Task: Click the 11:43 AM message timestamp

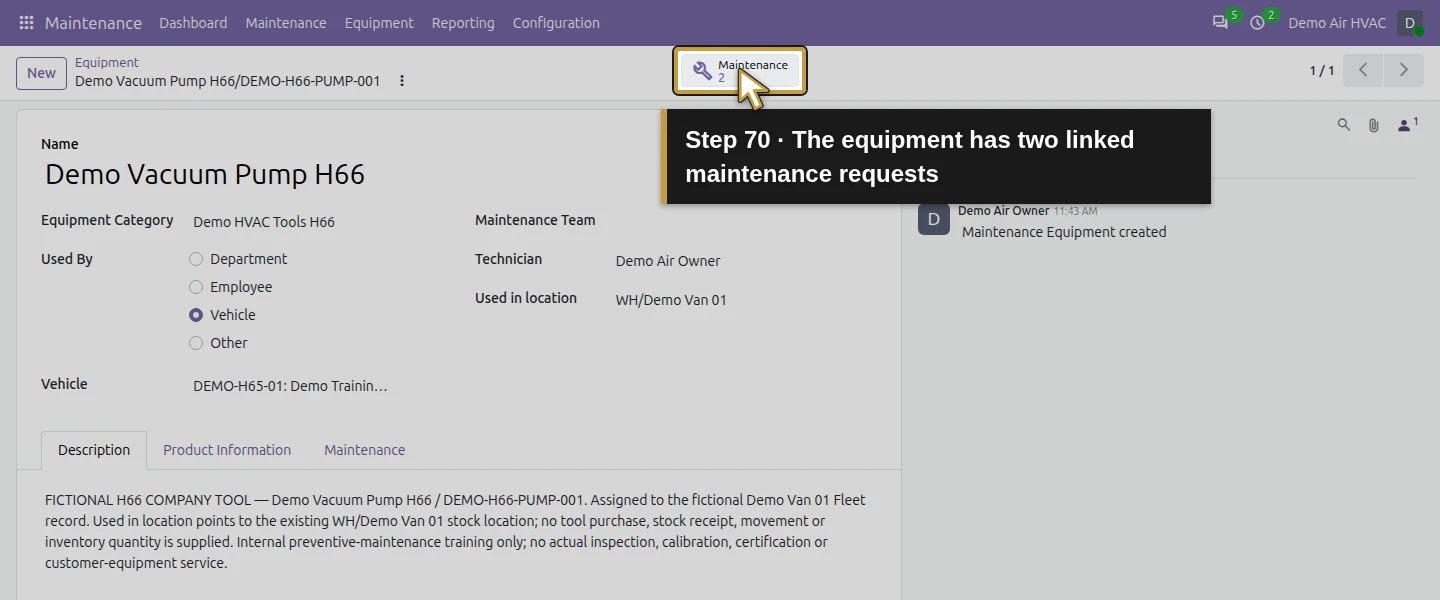Action: pyautogui.click(x=1075, y=211)
